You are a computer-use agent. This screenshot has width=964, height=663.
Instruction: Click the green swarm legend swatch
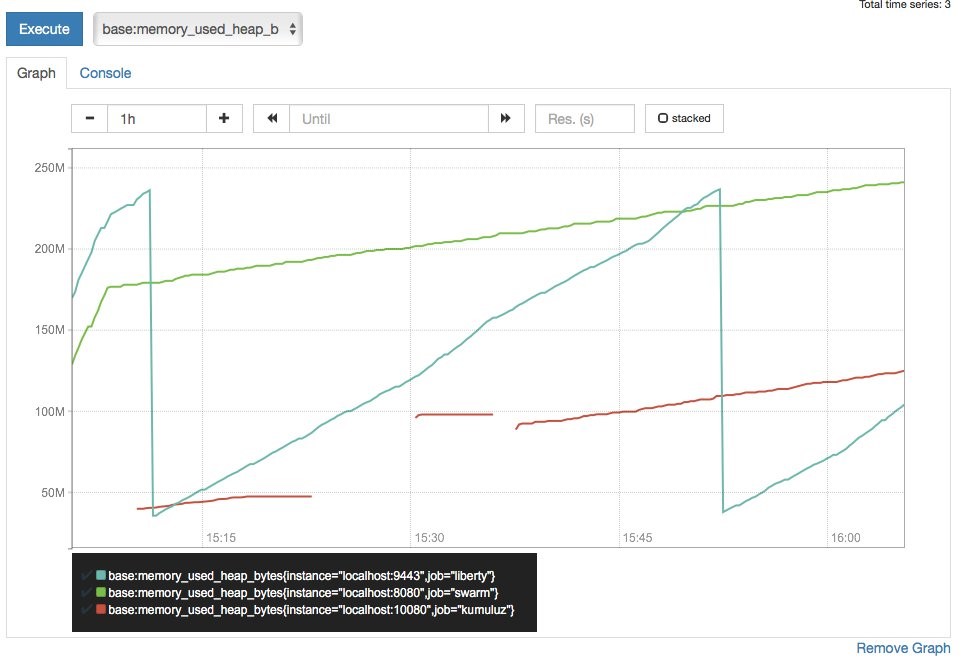coord(100,592)
